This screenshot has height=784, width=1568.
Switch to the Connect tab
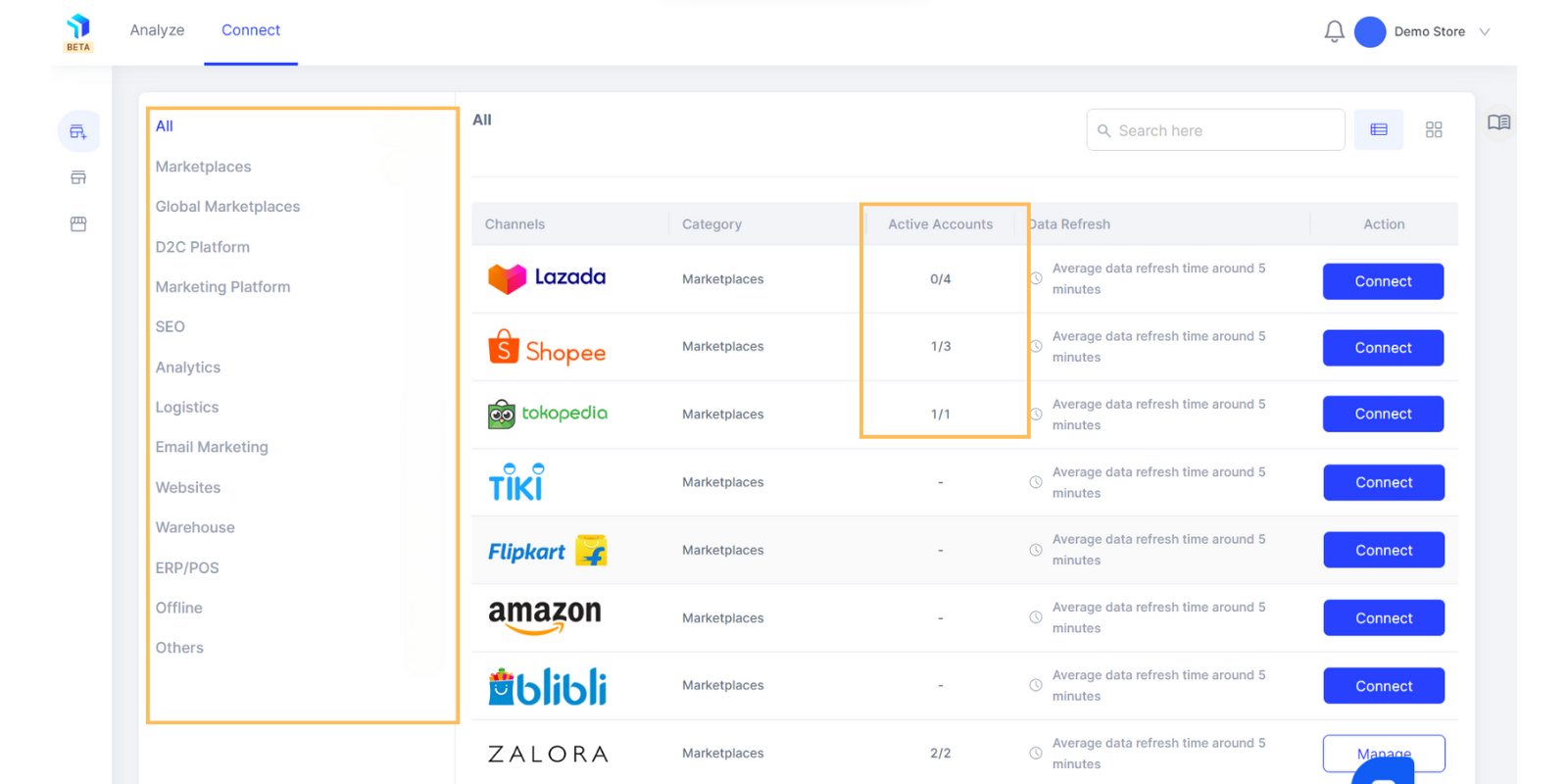click(251, 30)
